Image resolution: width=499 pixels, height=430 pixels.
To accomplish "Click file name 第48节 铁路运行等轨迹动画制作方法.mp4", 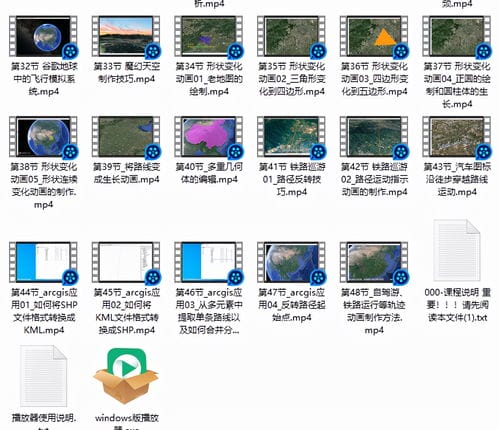I will click(374, 311).
